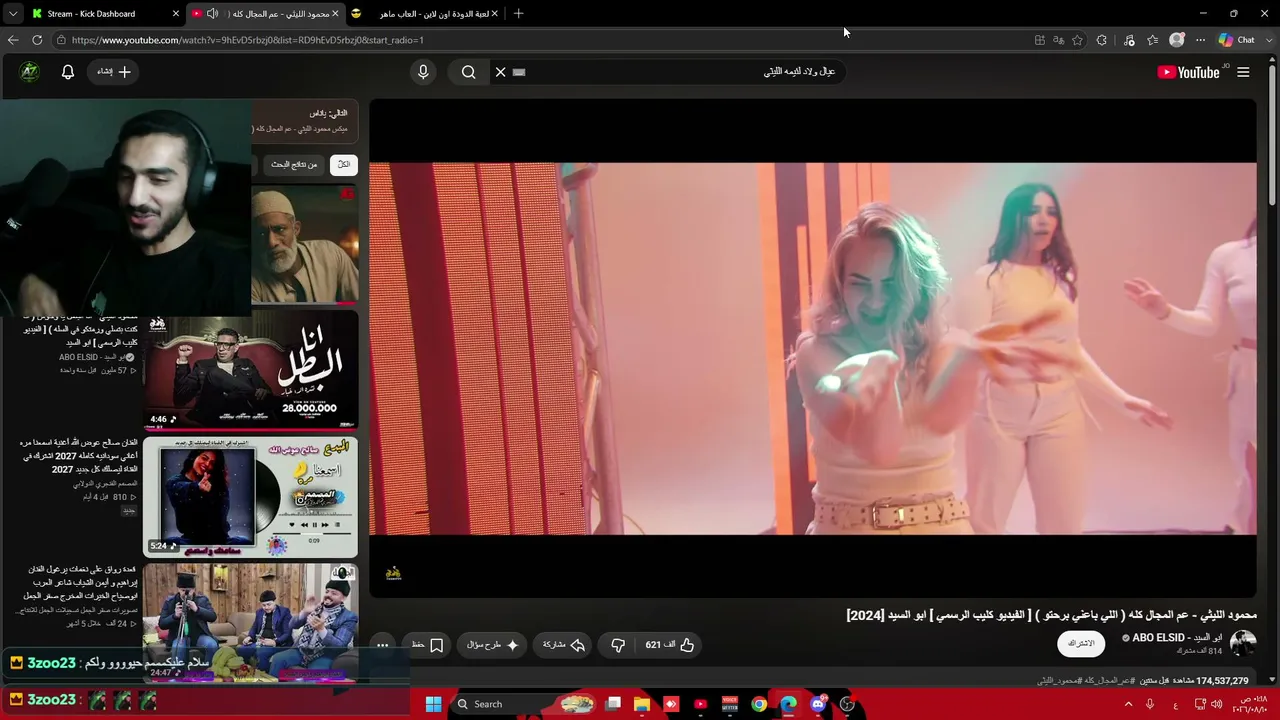
Task: Open a new browser tab
Action: (518, 14)
